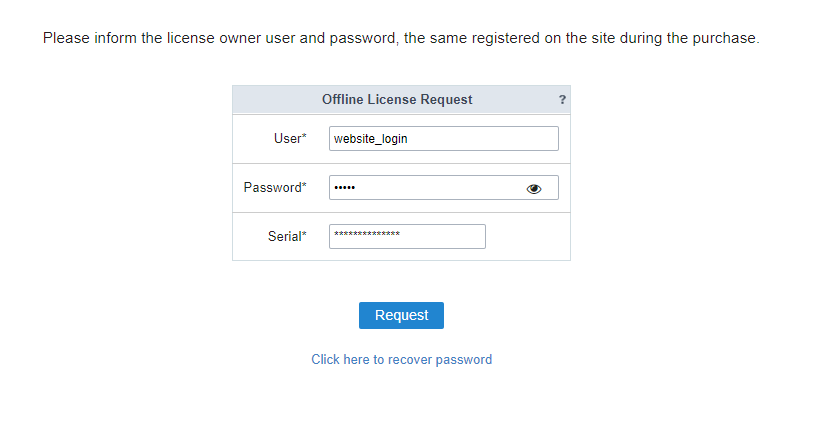Open the recover password link

point(401,360)
